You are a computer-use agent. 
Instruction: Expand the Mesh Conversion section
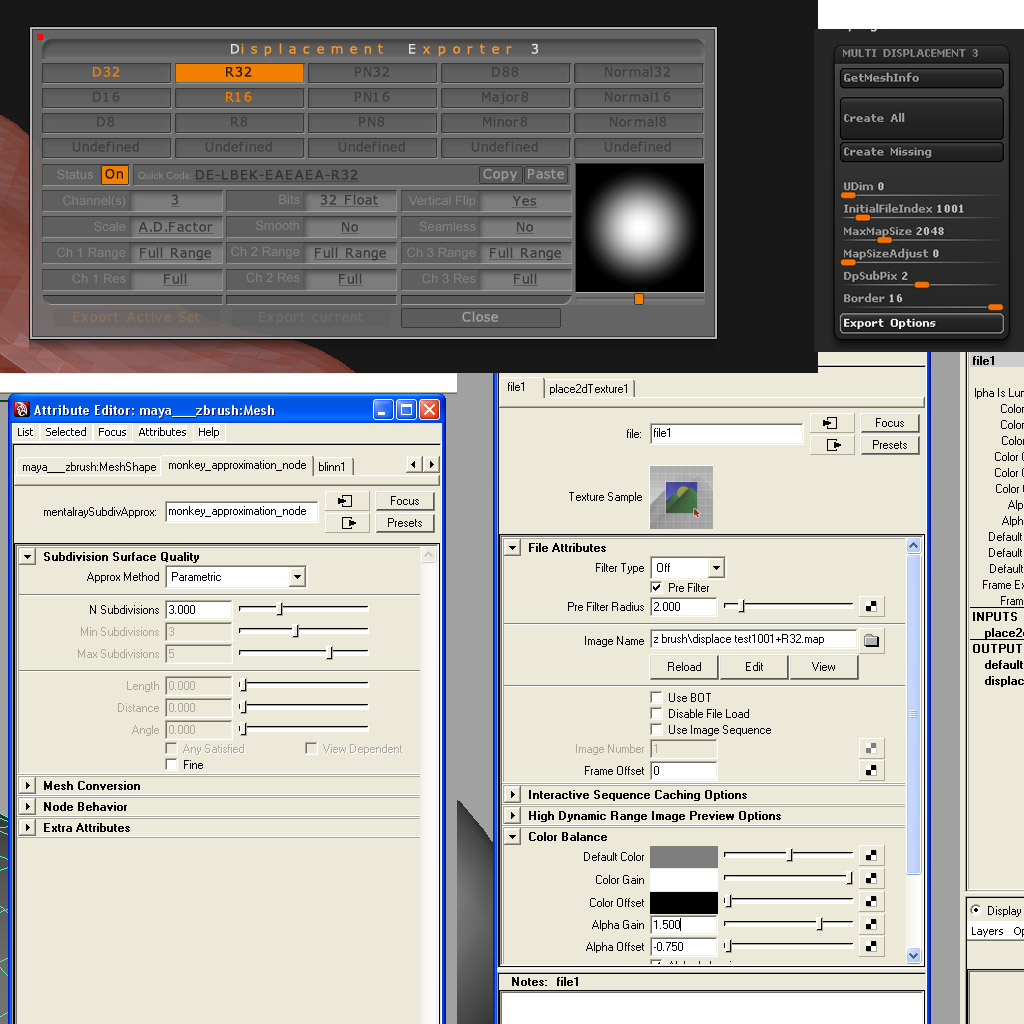coord(27,786)
